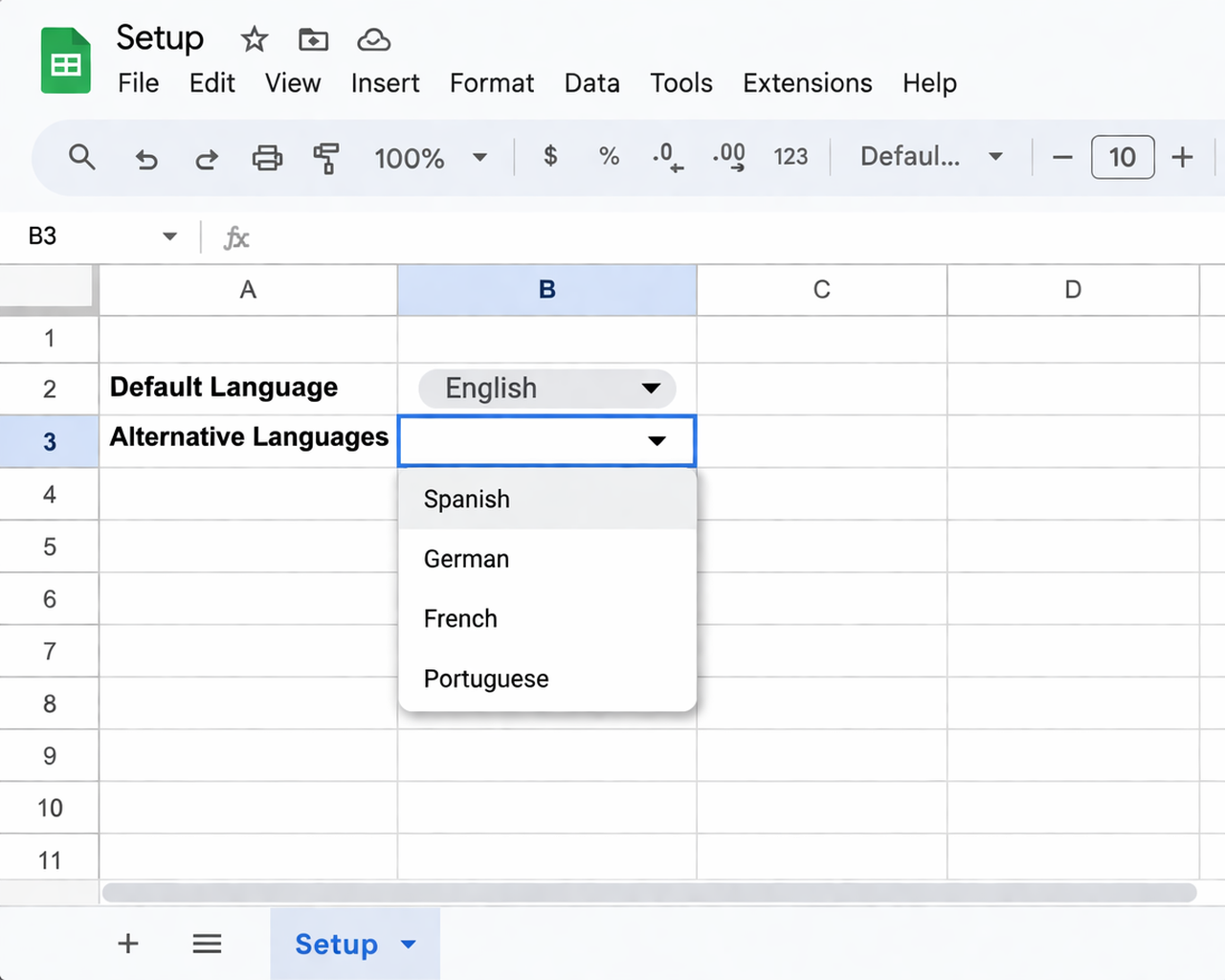Screen dimensions: 1225x980
Task: Star the Setup spreadsheet
Action: (254, 39)
